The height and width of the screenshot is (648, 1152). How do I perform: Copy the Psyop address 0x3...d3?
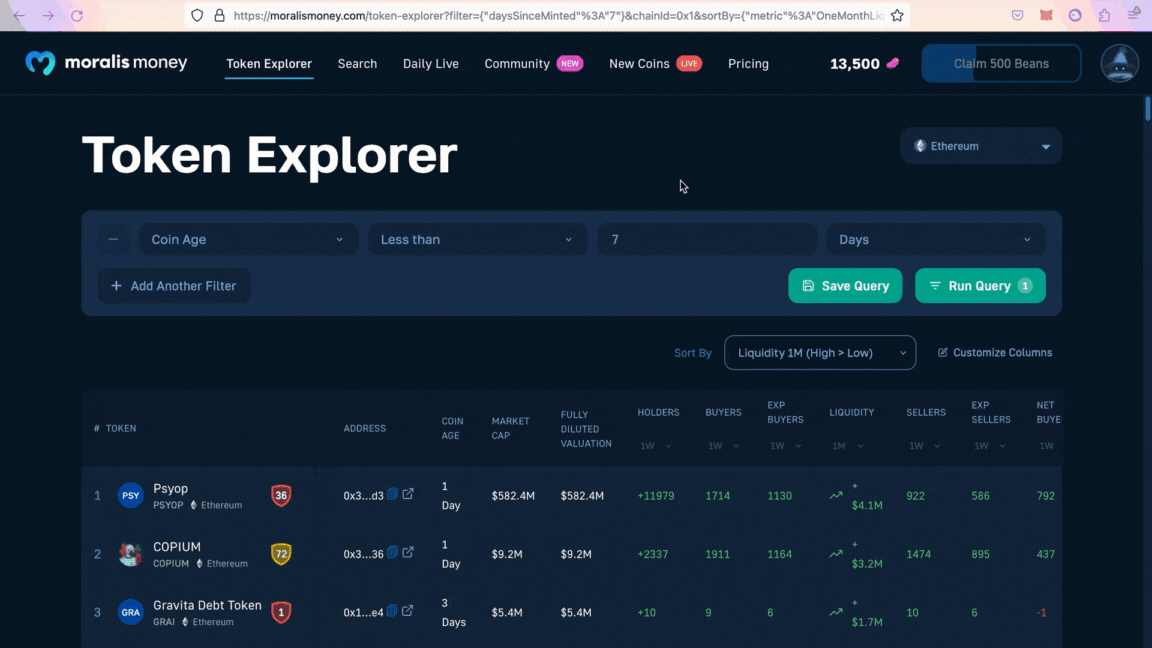tap(392, 494)
